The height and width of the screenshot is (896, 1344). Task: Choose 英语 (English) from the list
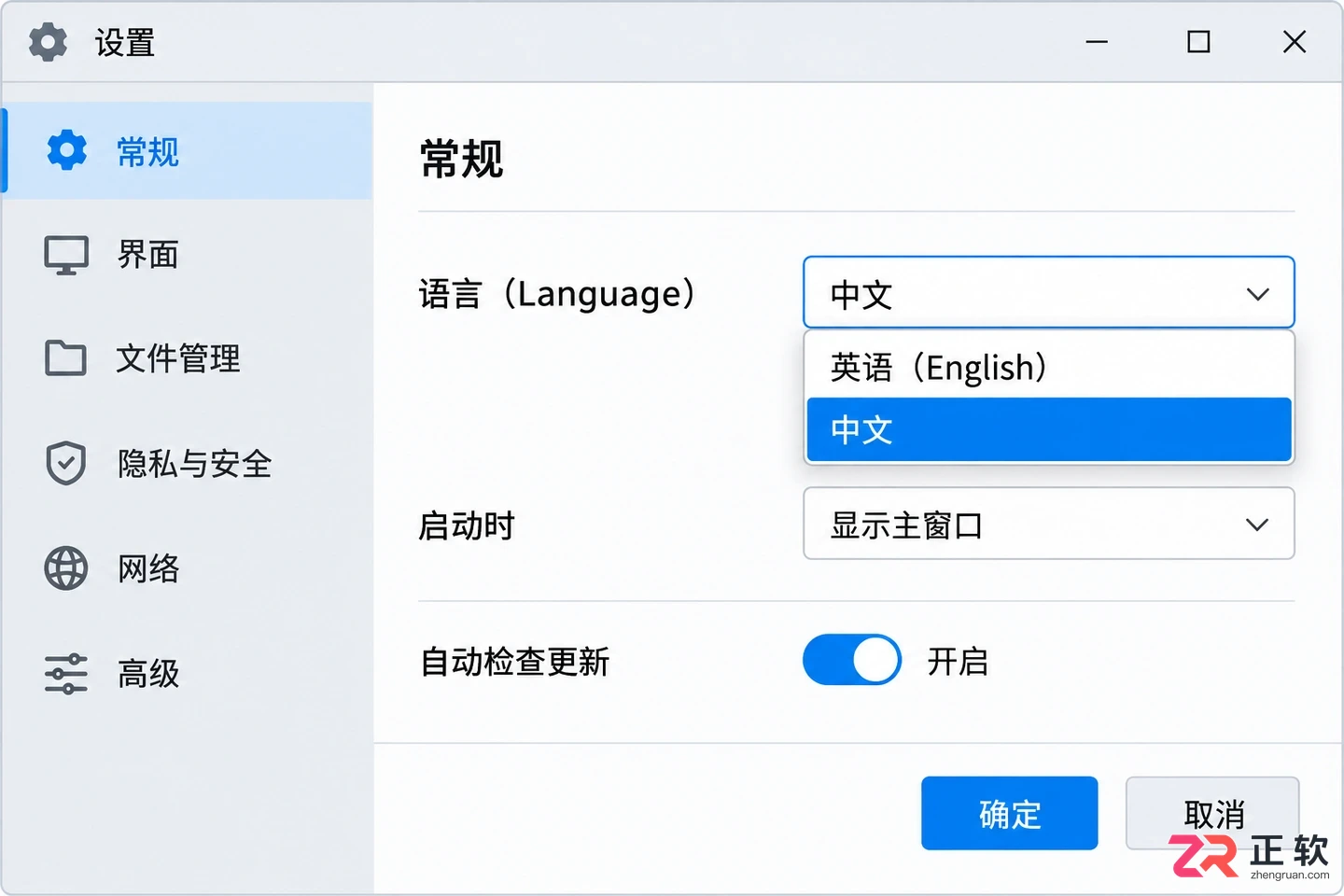pyautogui.click(x=1049, y=367)
